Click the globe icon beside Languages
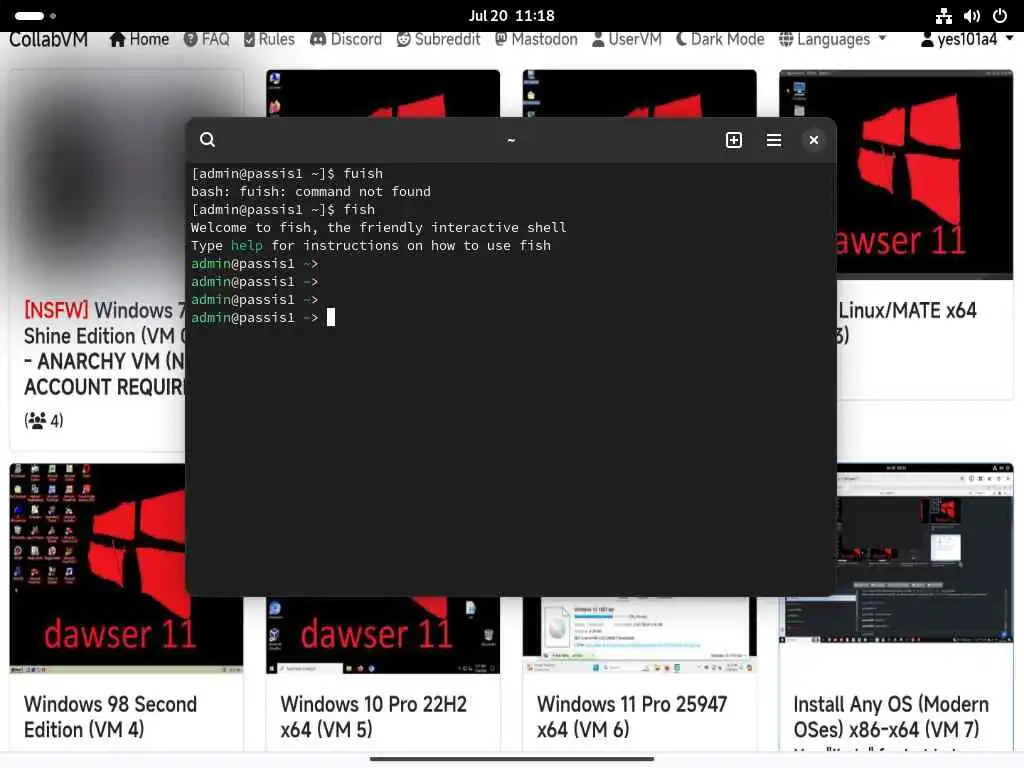 (786, 39)
